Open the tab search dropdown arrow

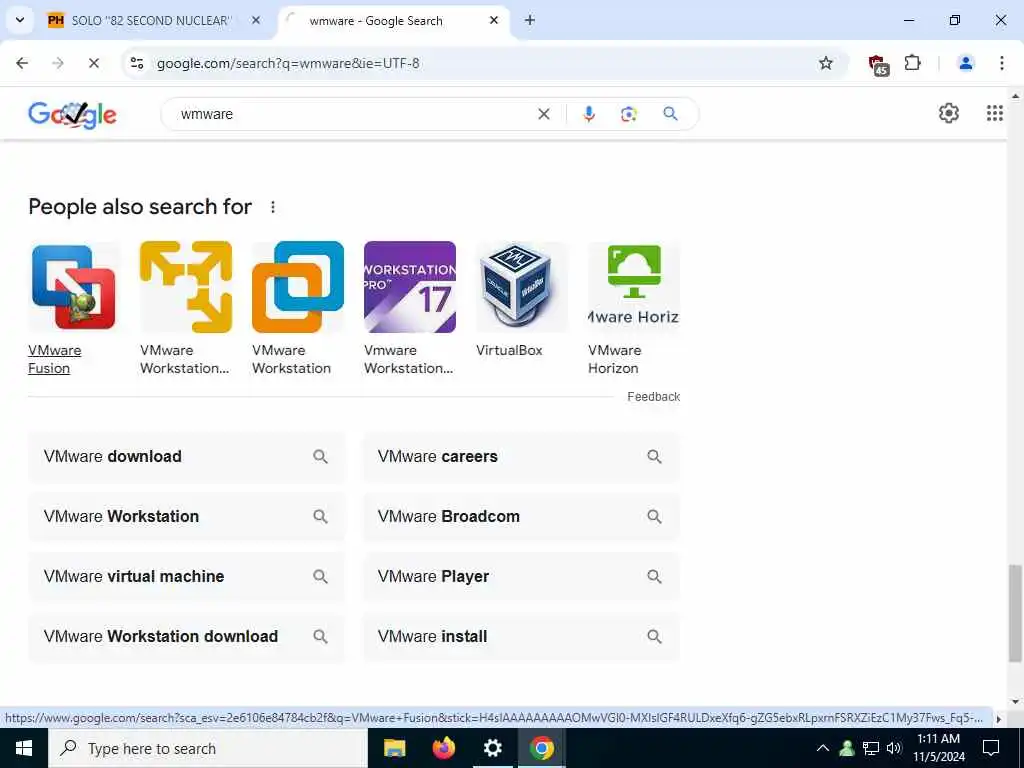pyautogui.click(x=20, y=20)
